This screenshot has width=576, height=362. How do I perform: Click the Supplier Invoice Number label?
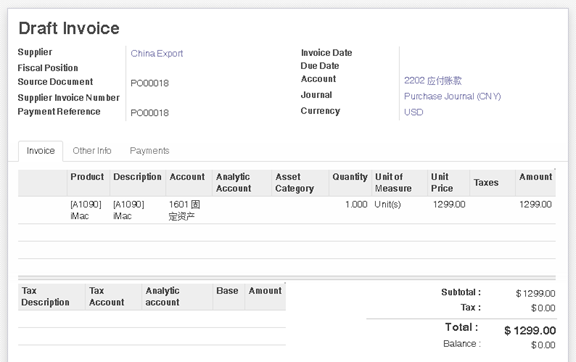[69, 98]
